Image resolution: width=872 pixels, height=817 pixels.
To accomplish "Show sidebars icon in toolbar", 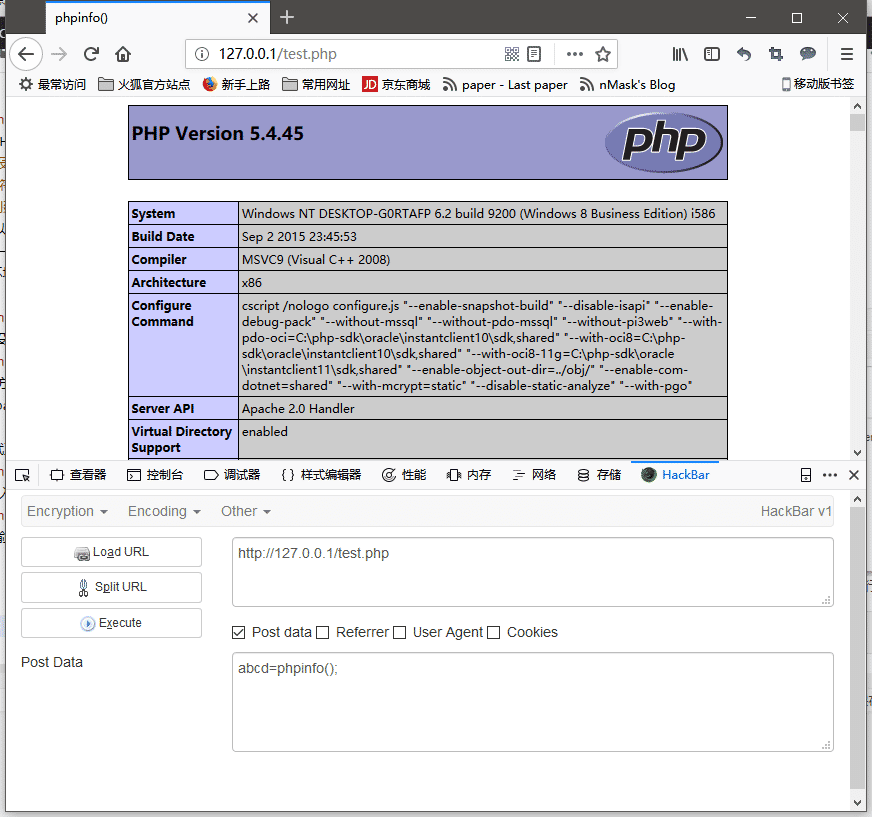I will (x=712, y=54).
